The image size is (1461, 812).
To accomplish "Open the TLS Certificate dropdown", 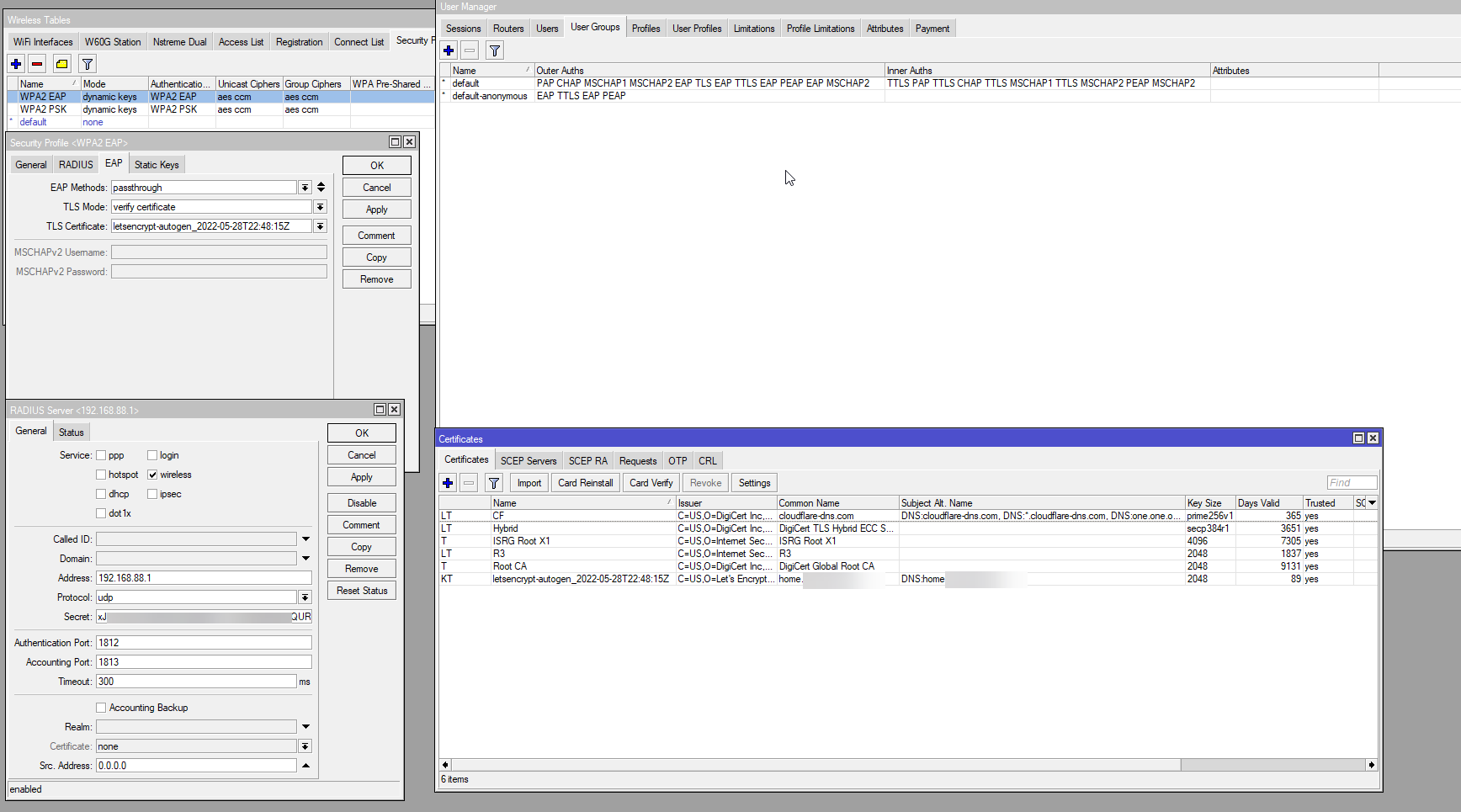I will pyautogui.click(x=320, y=226).
